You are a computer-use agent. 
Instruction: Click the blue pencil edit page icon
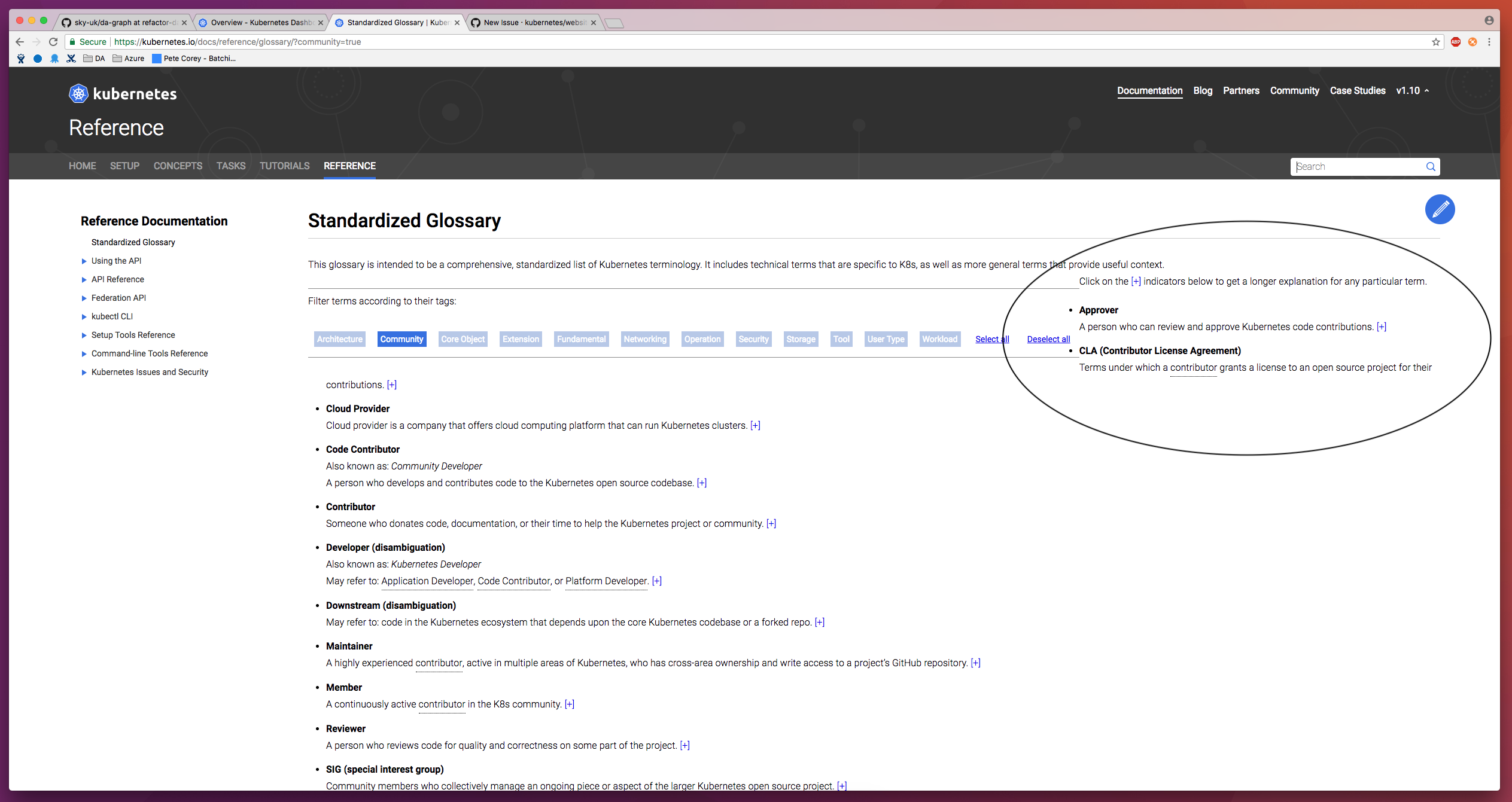[1440, 209]
